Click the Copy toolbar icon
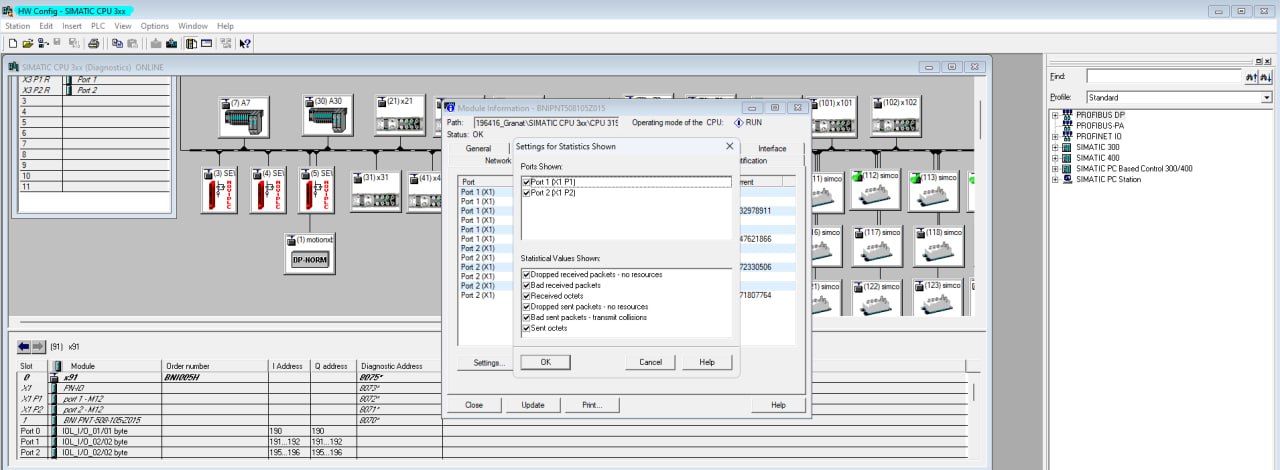The width and height of the screenshot is (1280, 470). 117,44
